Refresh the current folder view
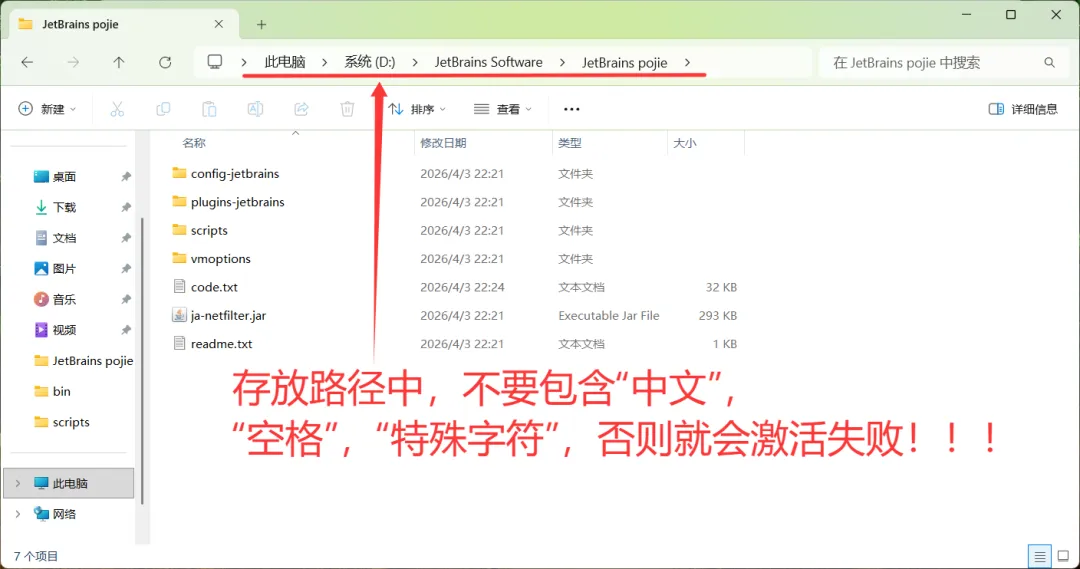Image resolution: width=1080 pixels, height=569 pixels. click(x=165, y=63)
